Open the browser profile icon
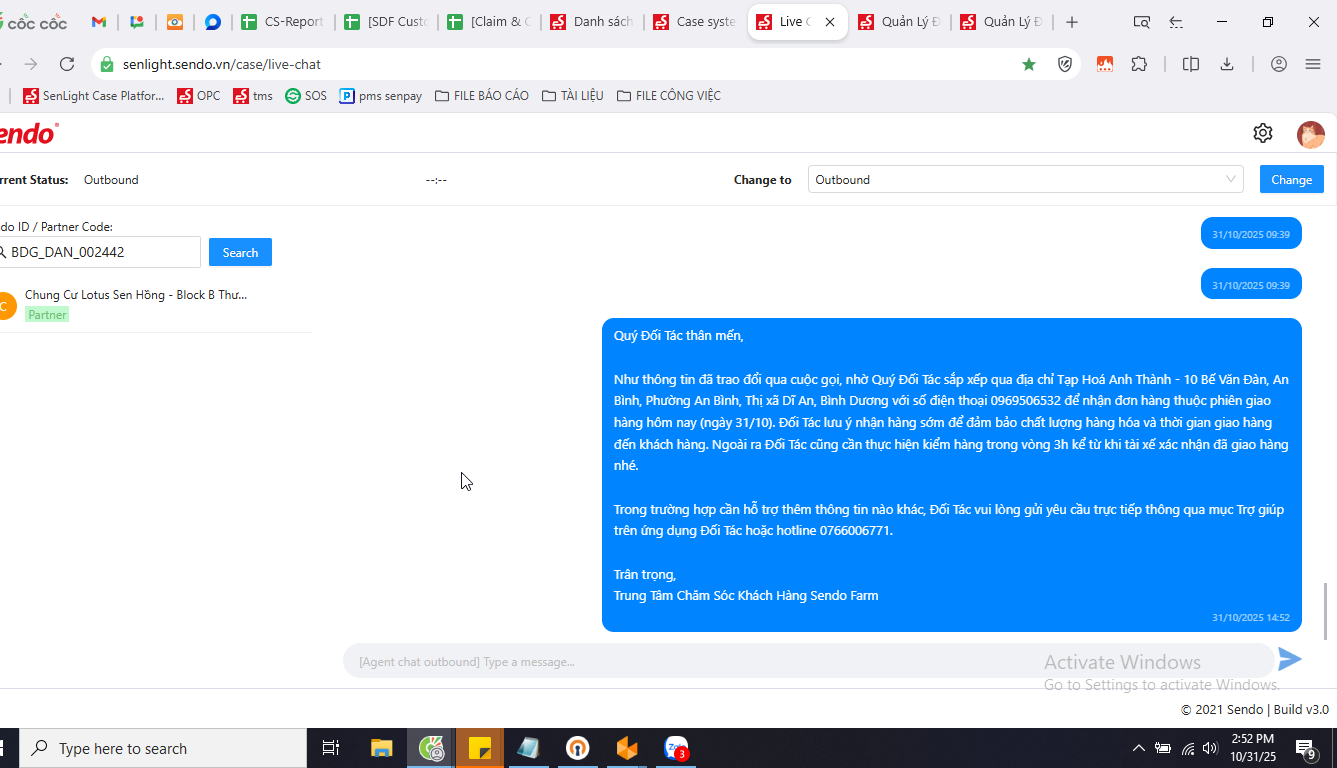 tap(1279, 64)
